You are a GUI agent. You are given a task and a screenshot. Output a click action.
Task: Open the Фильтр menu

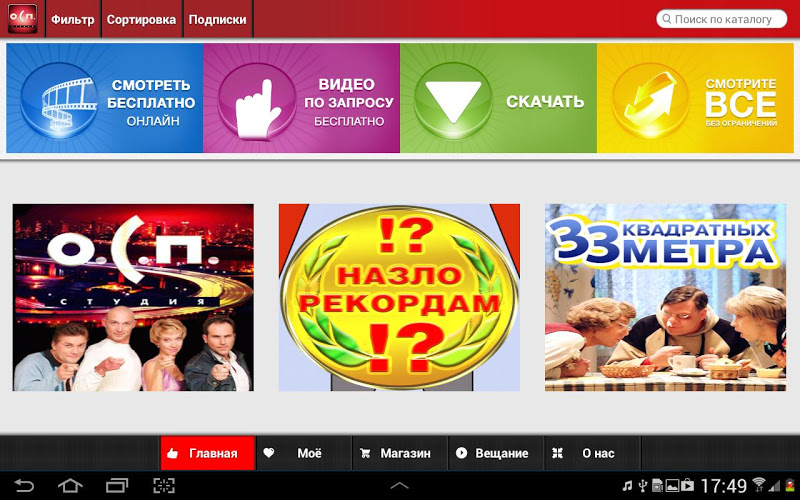73,19
